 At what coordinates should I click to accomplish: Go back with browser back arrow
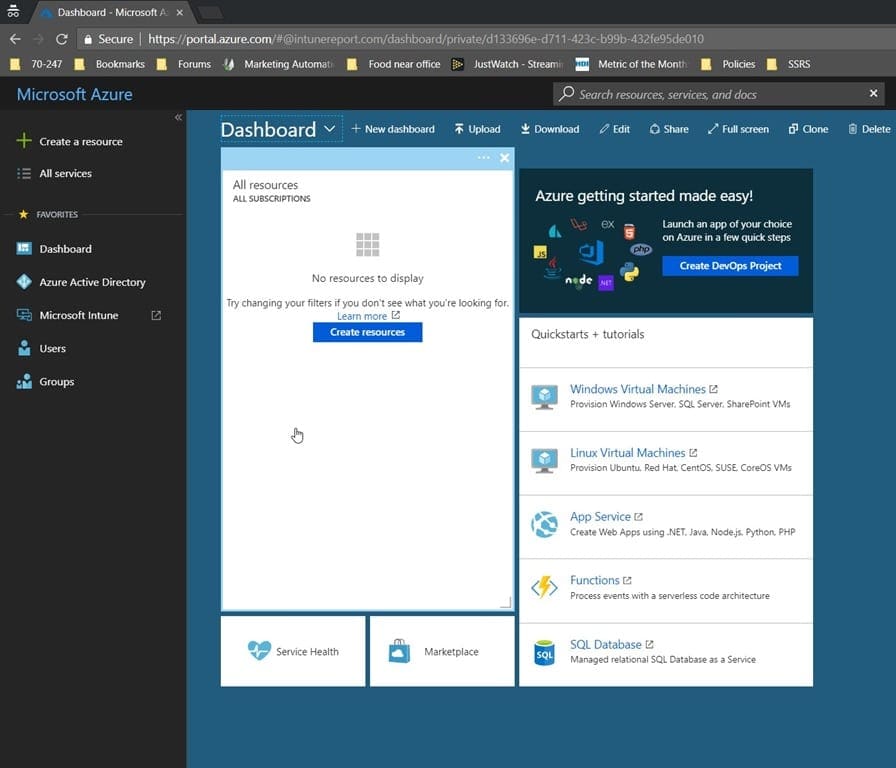click(15, 39)
